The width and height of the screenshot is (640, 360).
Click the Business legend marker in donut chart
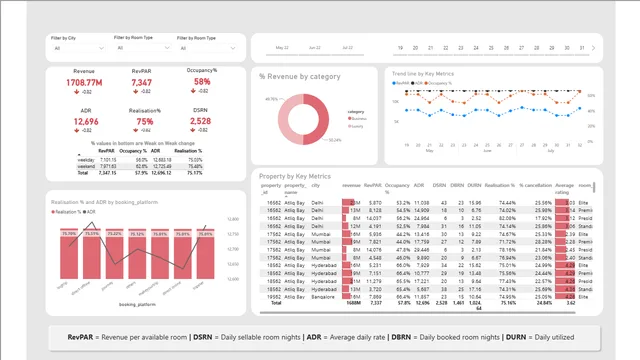[x=349, y=118]
